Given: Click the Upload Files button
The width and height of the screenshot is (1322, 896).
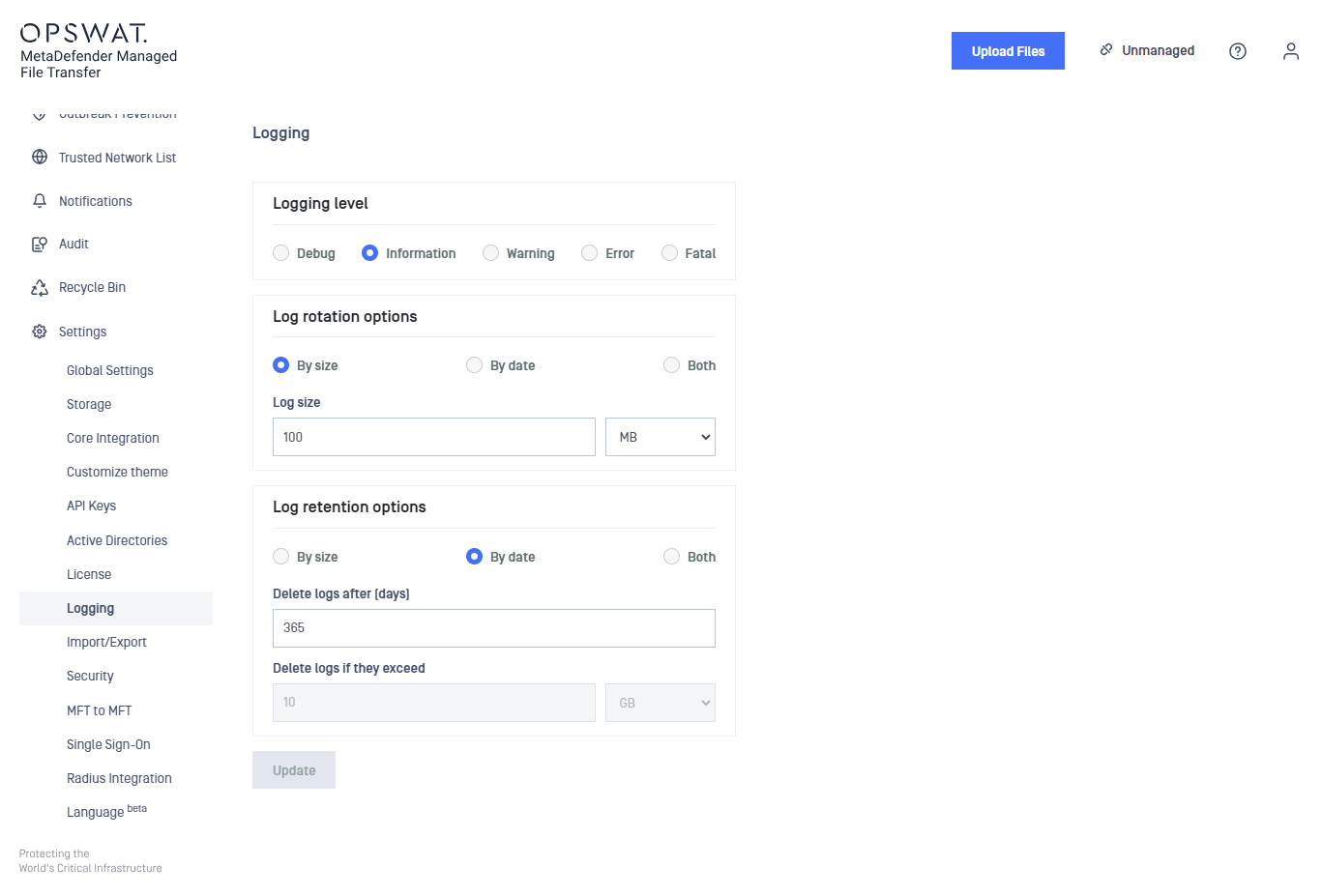Looking at the screenshot, I should [1008, 51].
